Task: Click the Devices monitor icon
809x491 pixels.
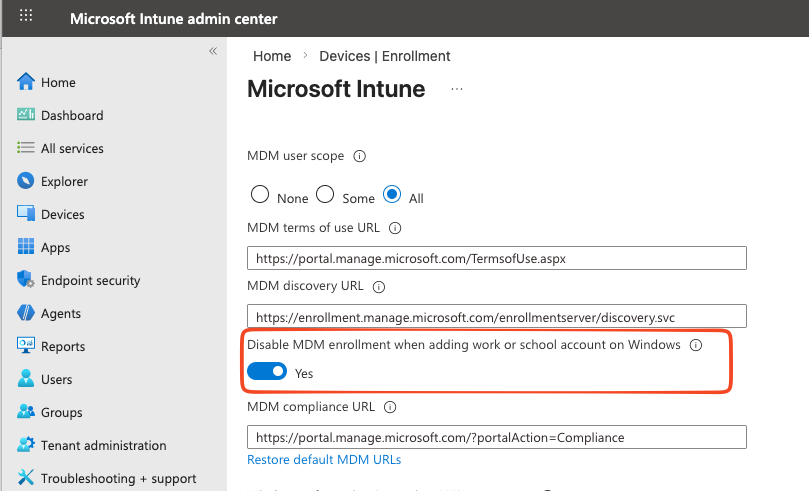Action: click(26, 214)
